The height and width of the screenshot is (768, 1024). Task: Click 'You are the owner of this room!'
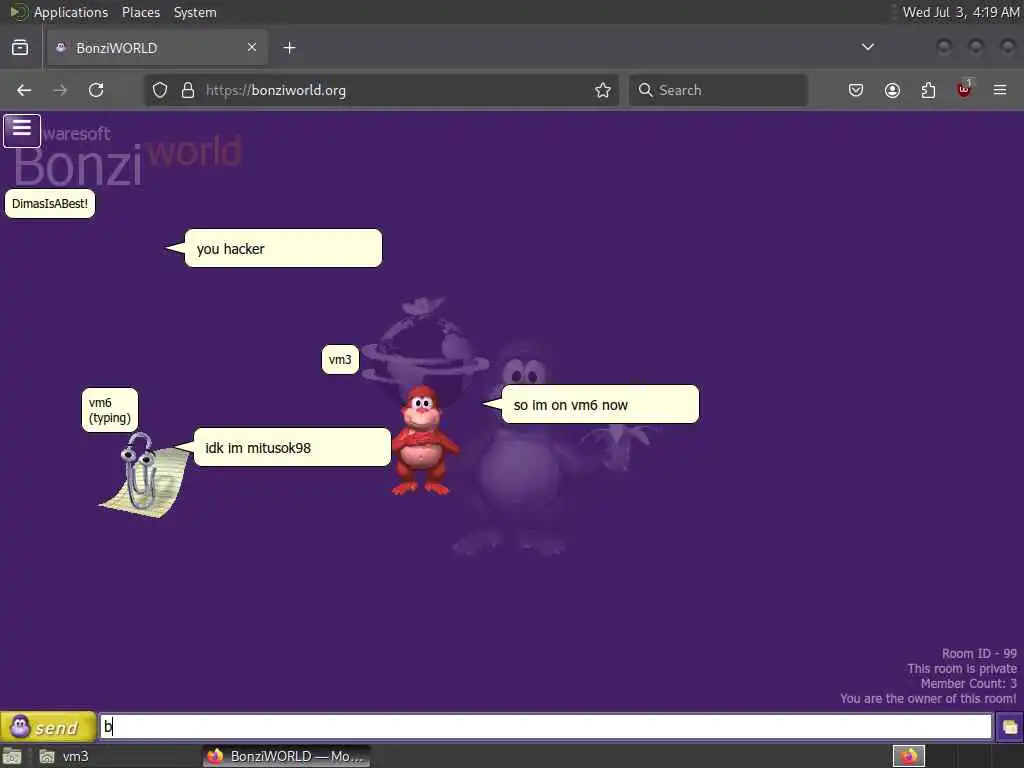click(x=928, y=699)
